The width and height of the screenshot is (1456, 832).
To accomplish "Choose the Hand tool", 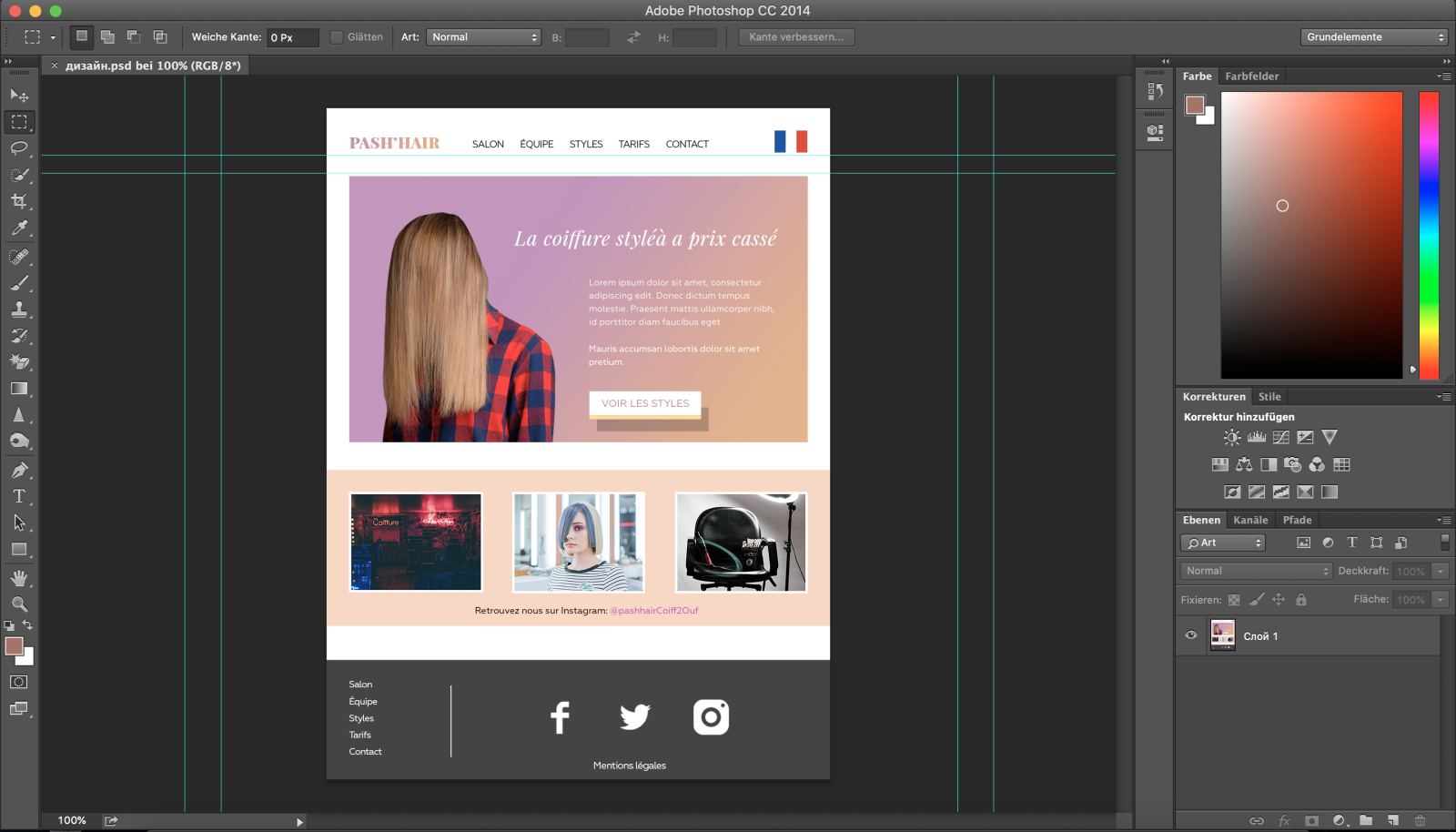I will tap(19, 578).
